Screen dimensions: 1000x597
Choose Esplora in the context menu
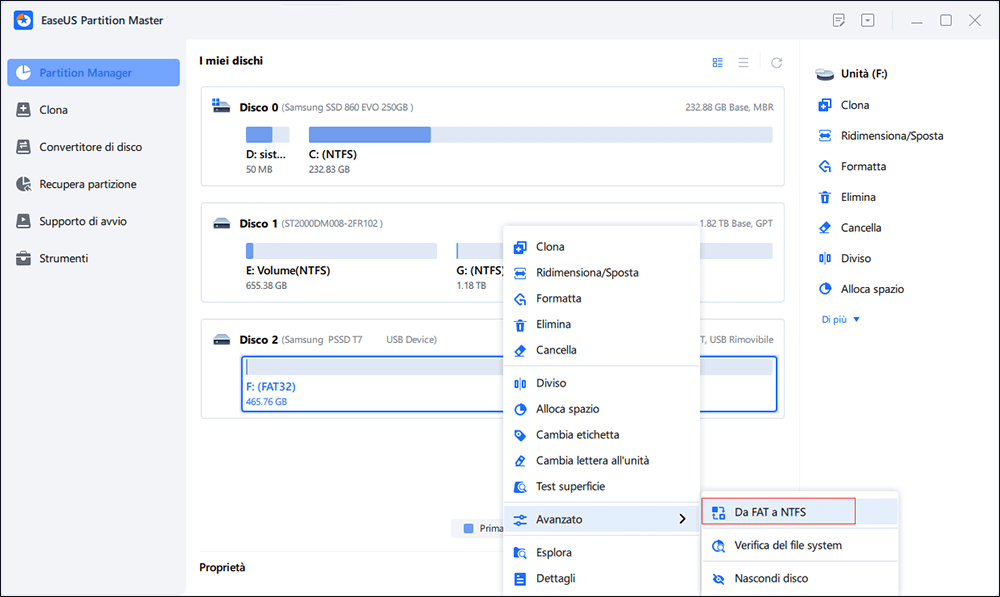pyautogui.click(x=601, y=552)
